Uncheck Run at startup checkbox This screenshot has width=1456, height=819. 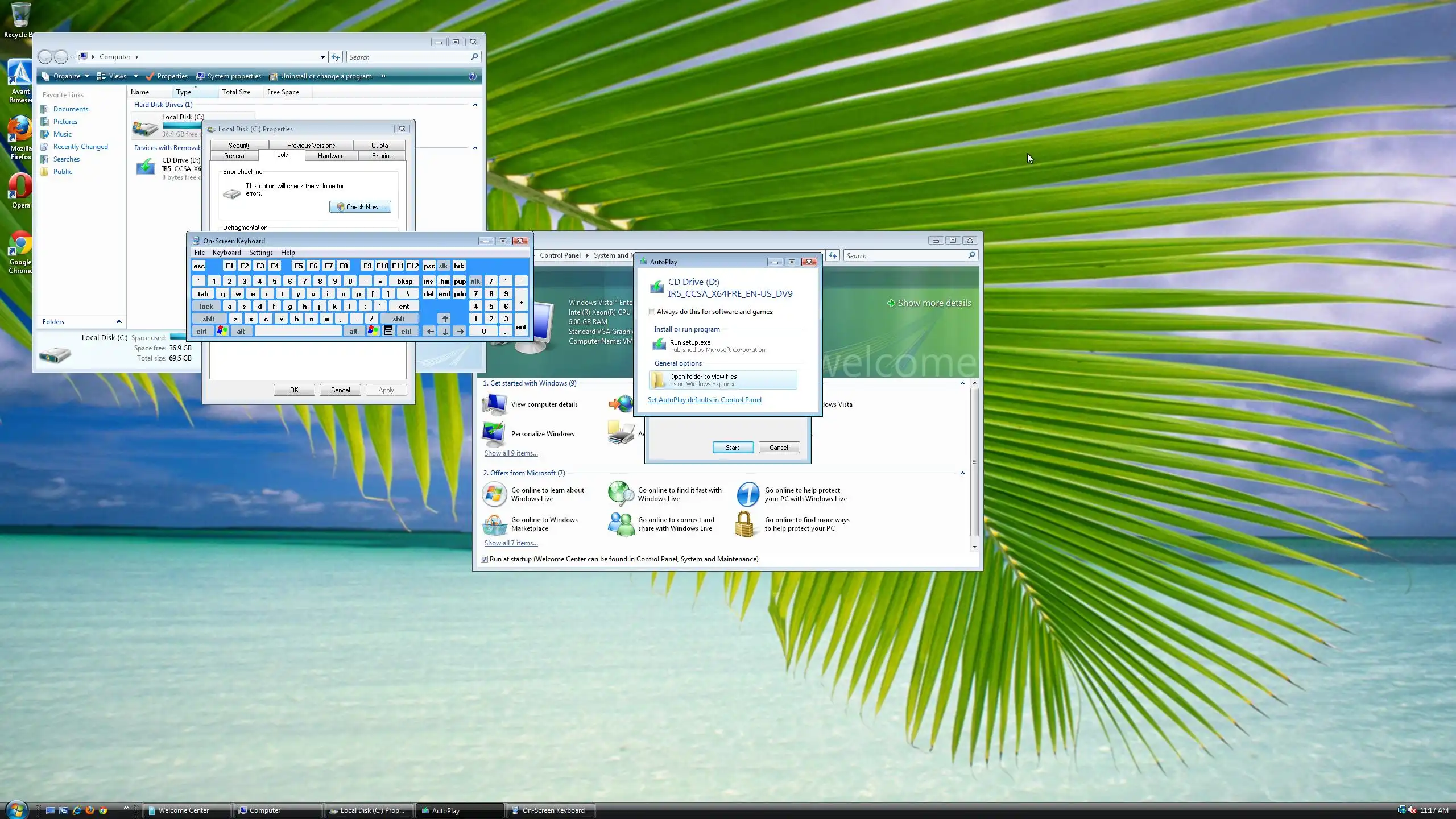coord(484,560)
